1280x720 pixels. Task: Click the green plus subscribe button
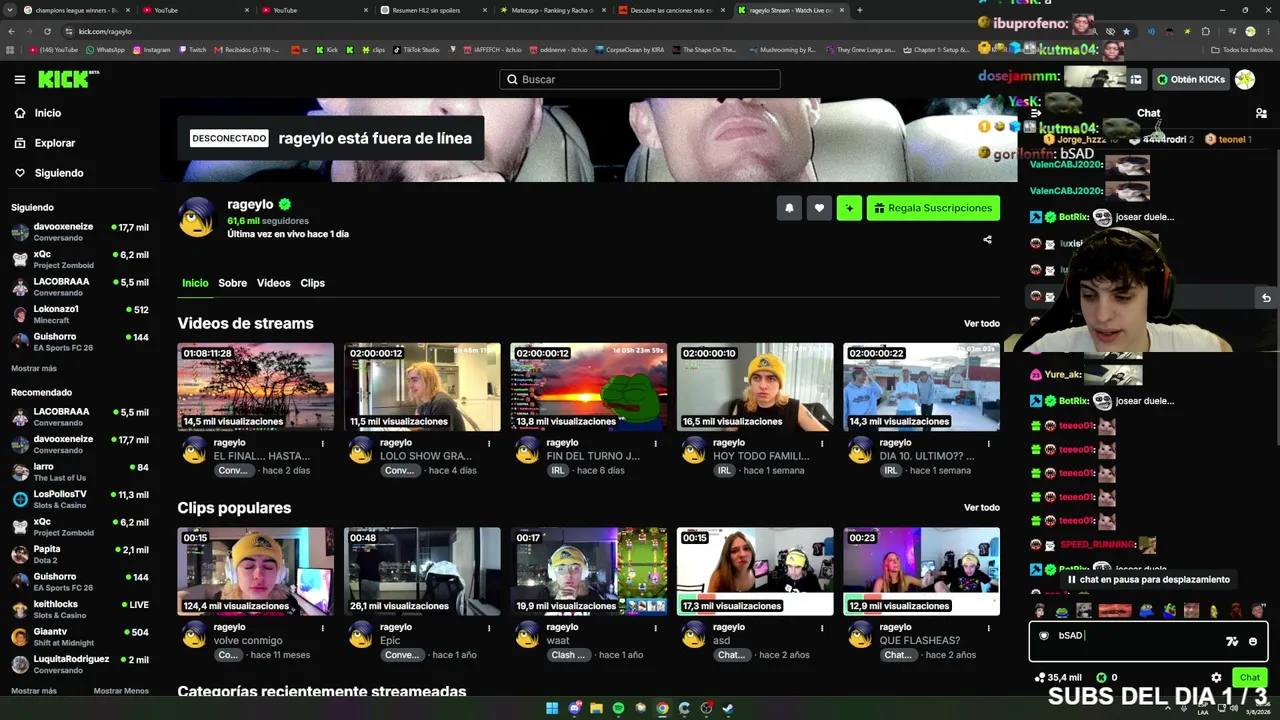(x=849, y=208)
